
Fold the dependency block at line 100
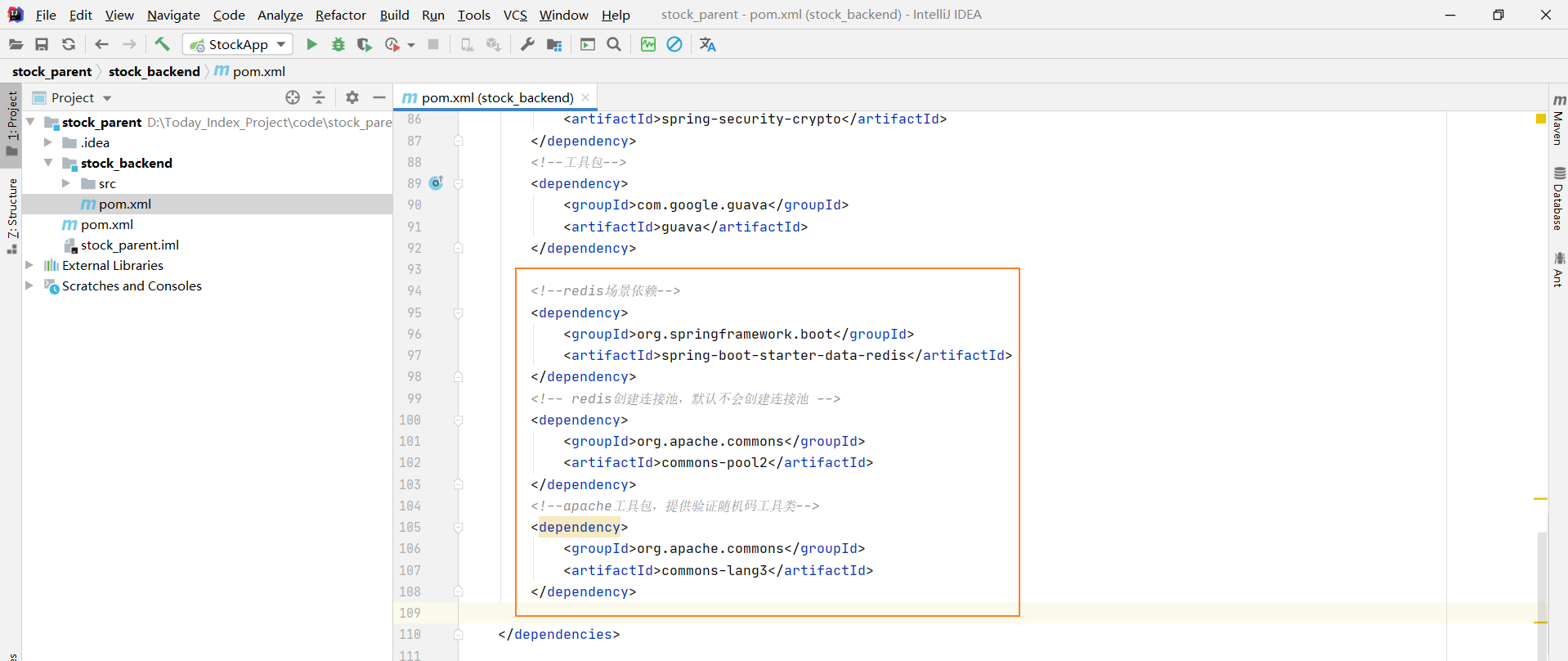click(x=459, y=420)
